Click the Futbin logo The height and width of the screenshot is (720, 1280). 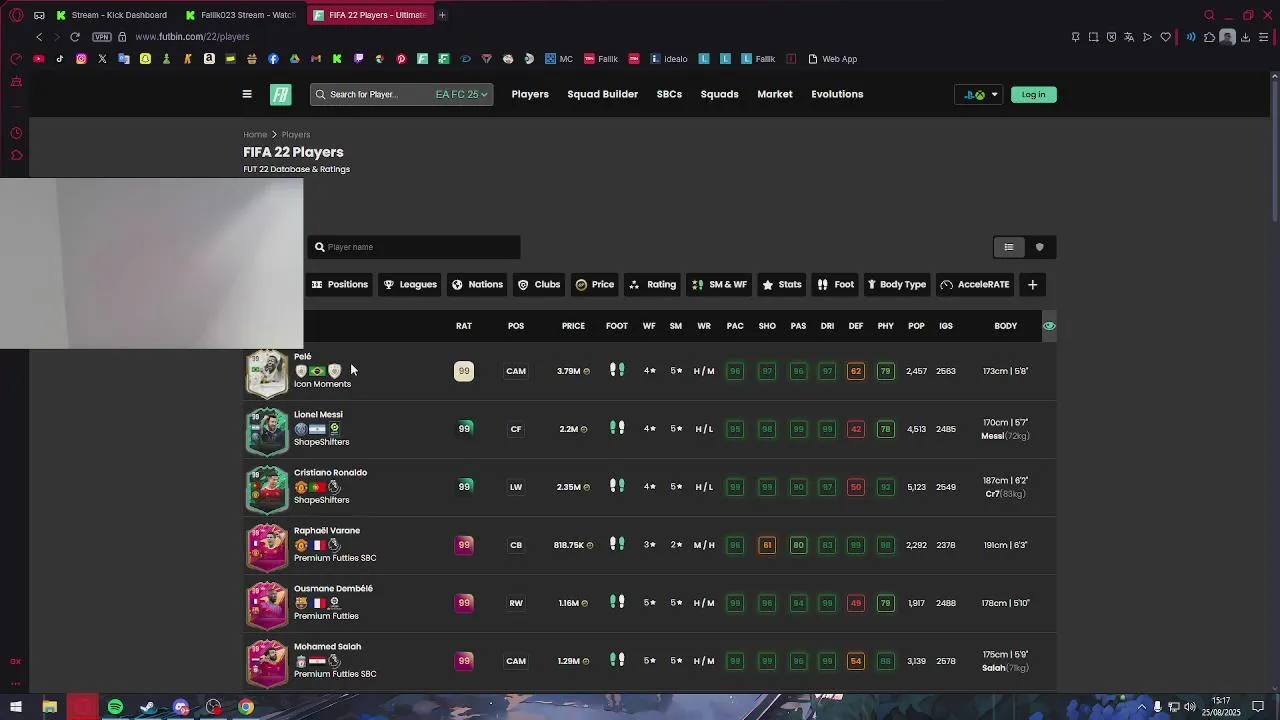point(281,94)
